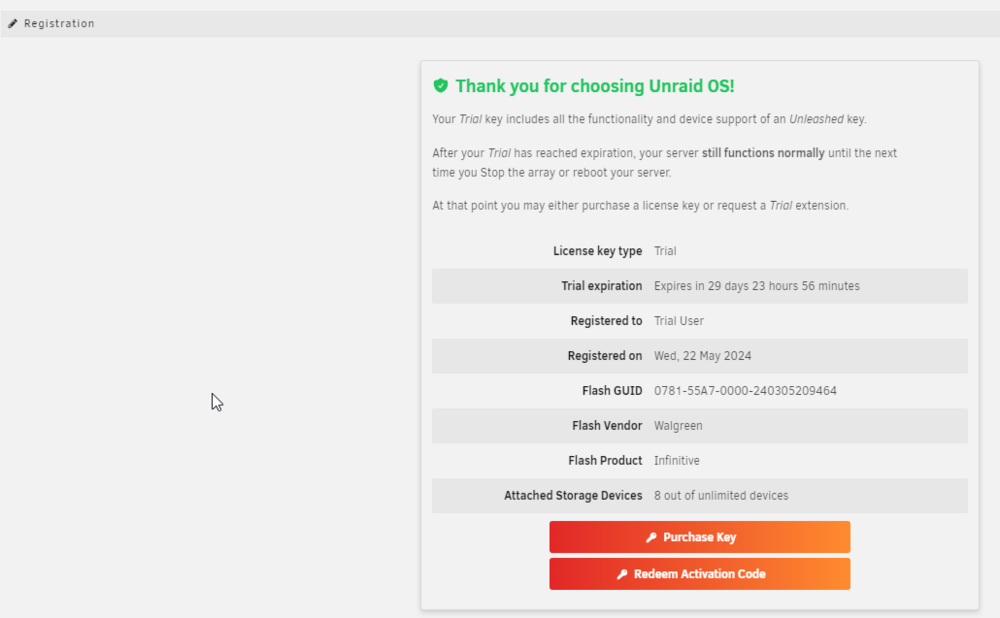The image size is (1000, 618).
Task: Click the Registered on date value
Action: click(702, 356)
